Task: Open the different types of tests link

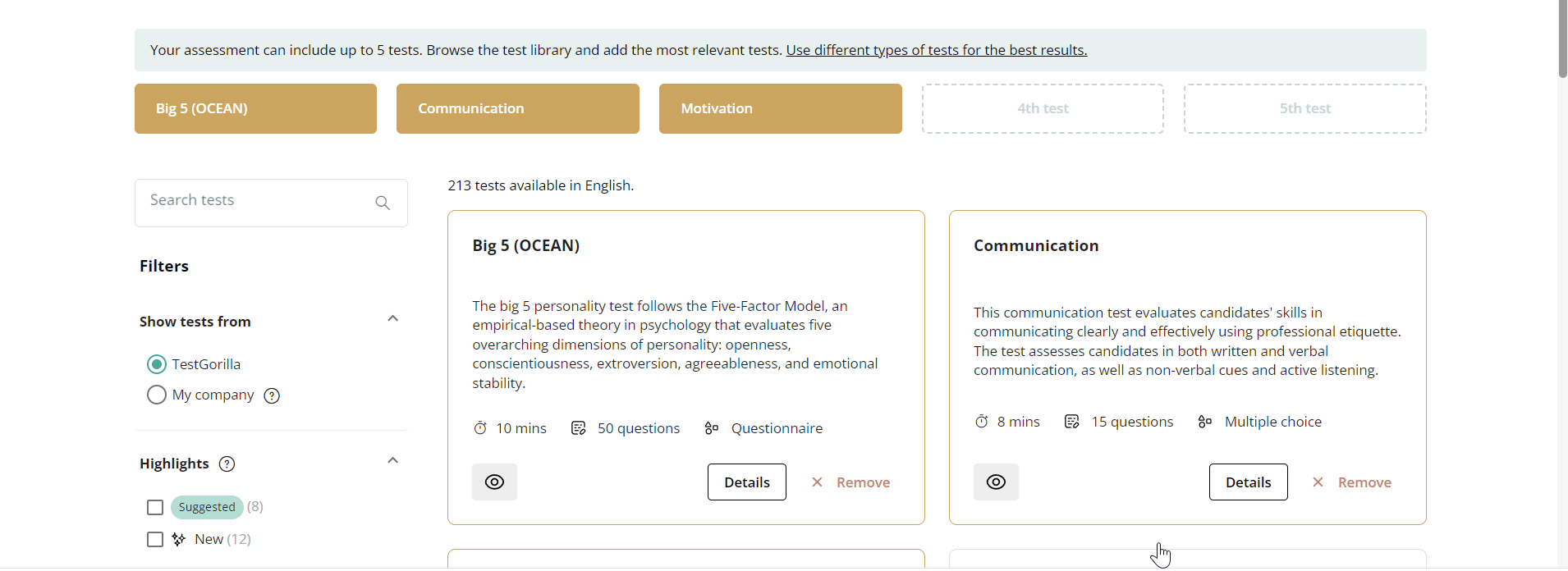Action: point(936,51)
